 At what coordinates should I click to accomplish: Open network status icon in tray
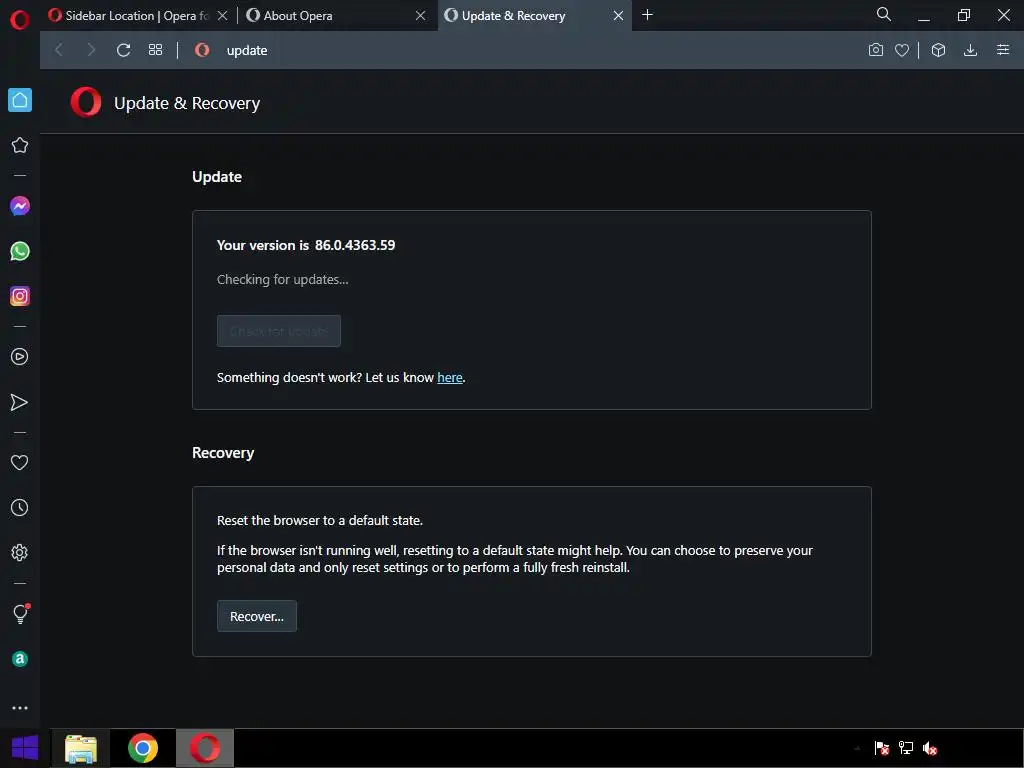pyautogui.click(x=906, y=748)
